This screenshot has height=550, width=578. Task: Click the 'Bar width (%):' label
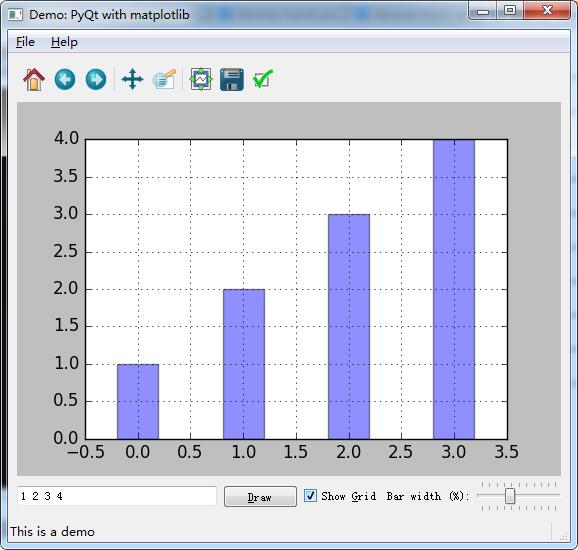click(x=428, y=496)
